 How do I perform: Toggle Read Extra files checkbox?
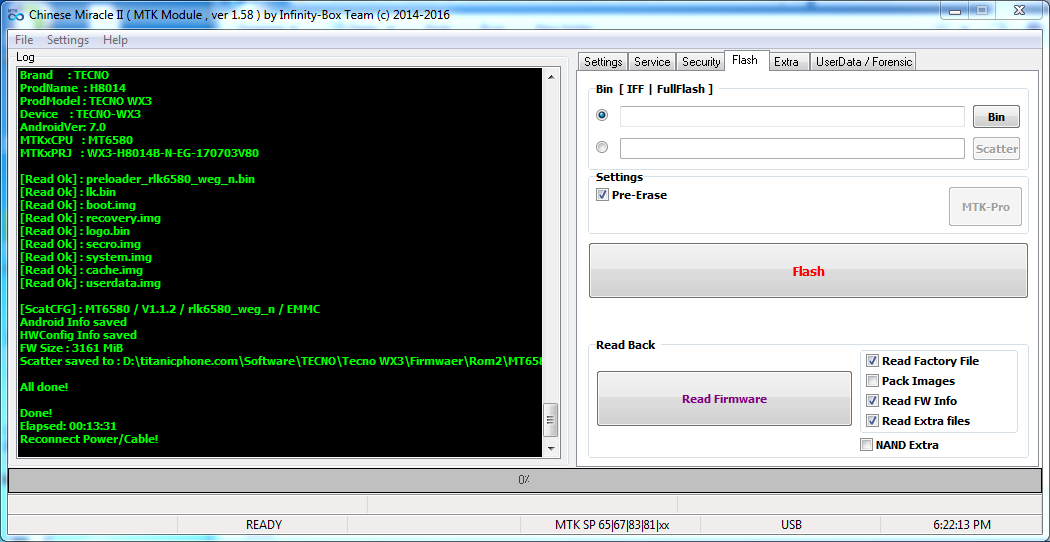click(x=873, y=421)
